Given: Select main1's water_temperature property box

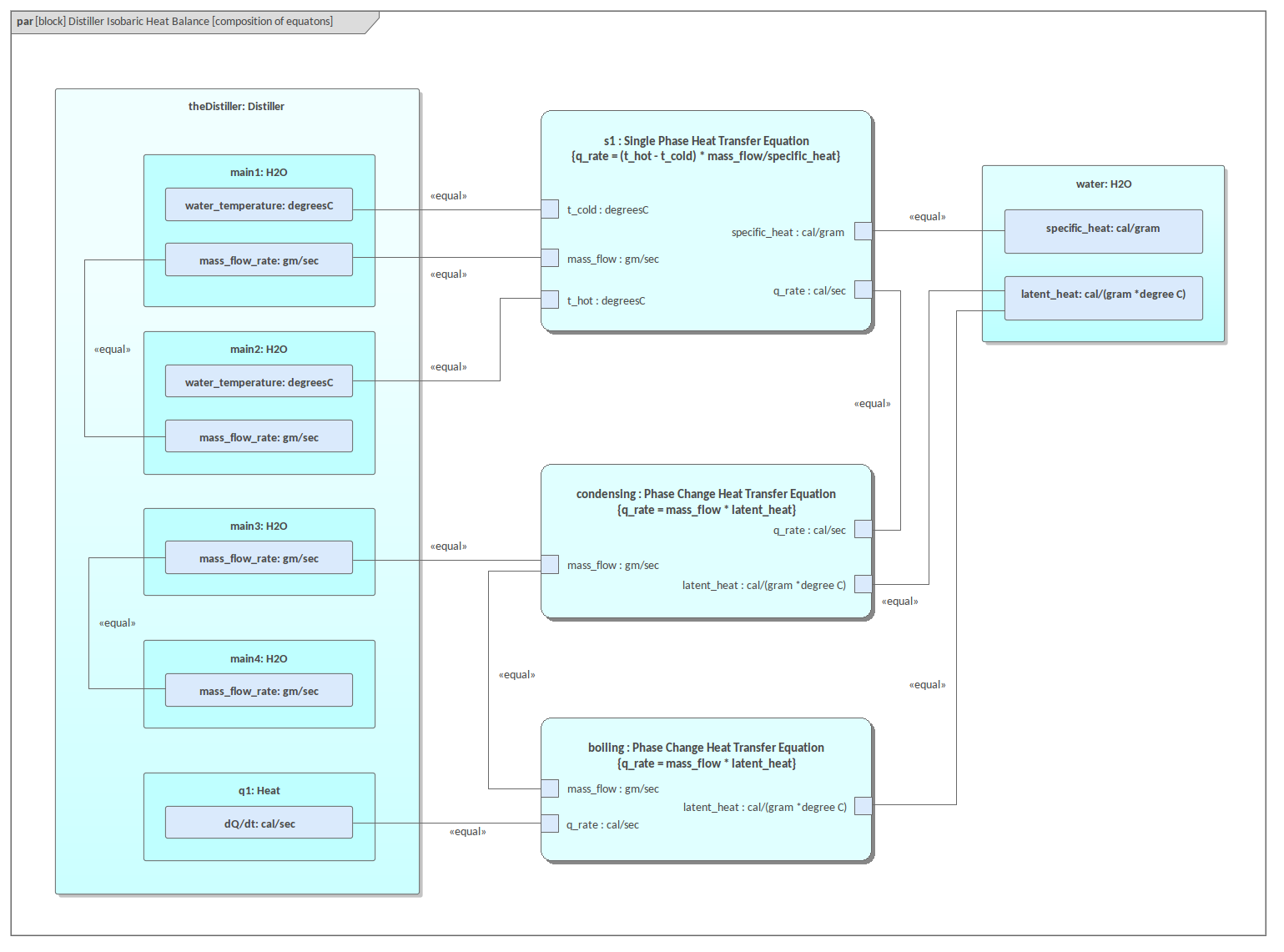Looking at the screenshot, I should pos(259,205).
